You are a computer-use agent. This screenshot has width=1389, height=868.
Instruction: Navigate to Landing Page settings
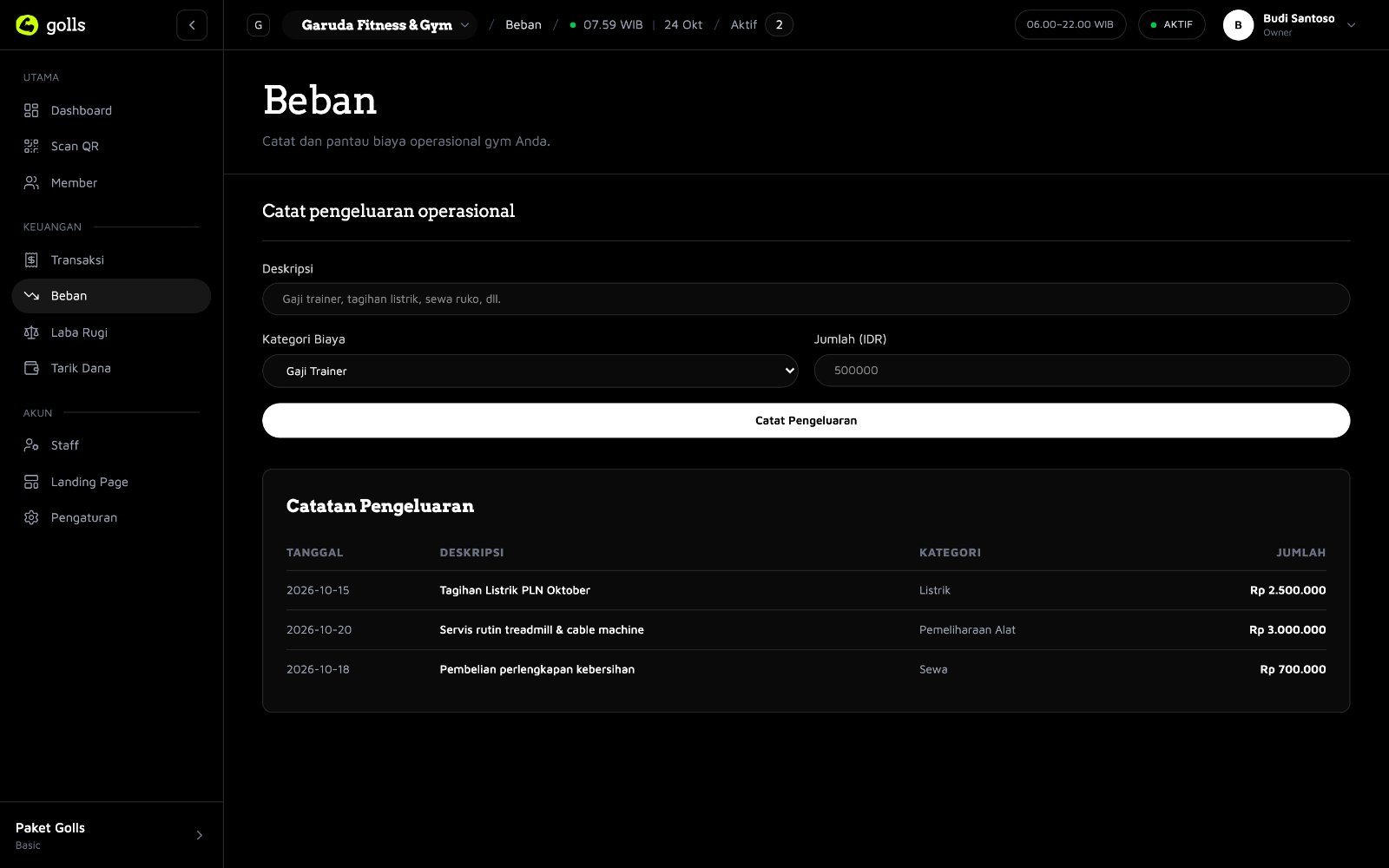[111, 482]
